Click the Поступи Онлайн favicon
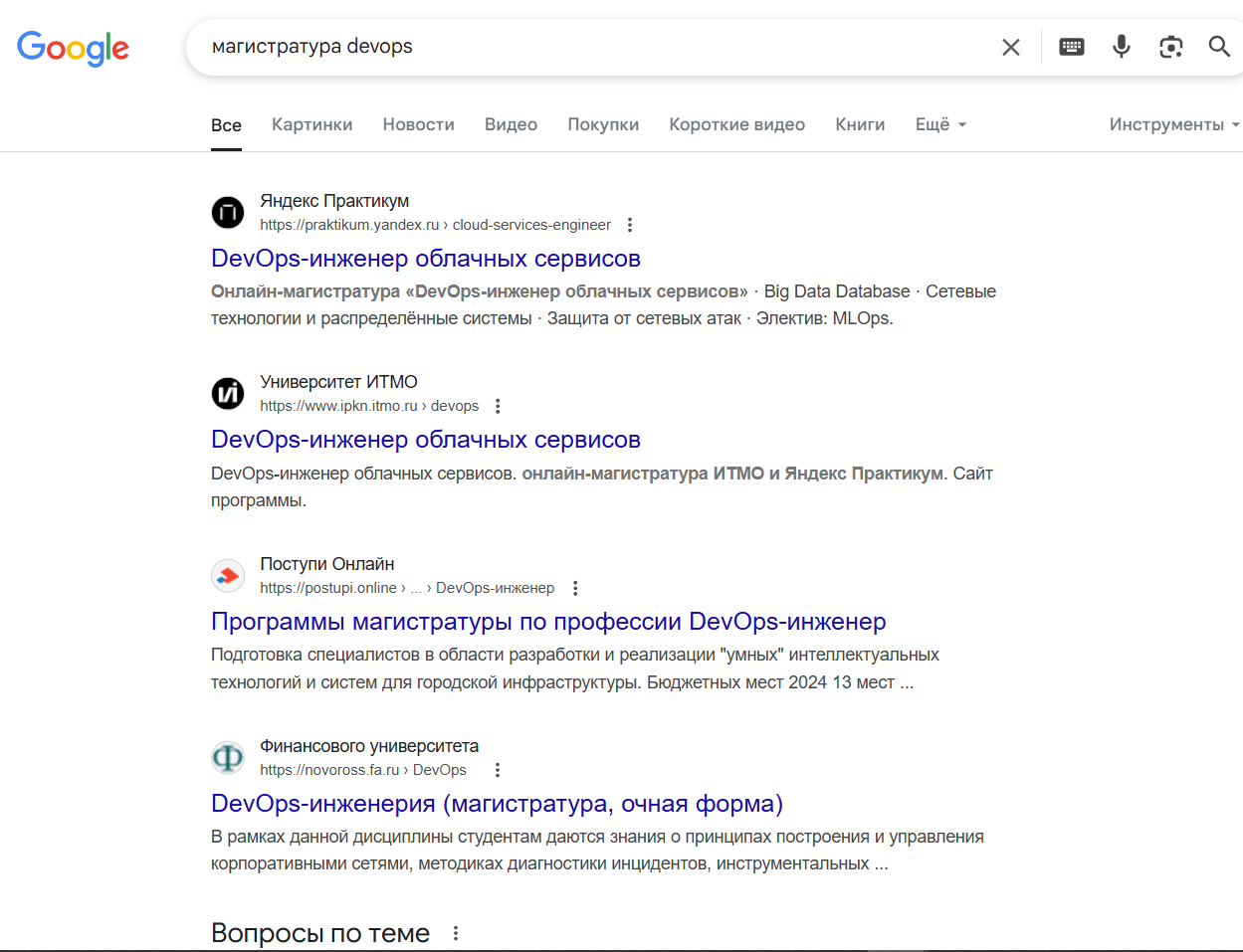This screenshot has height=952, width=1243. (228, 575)
